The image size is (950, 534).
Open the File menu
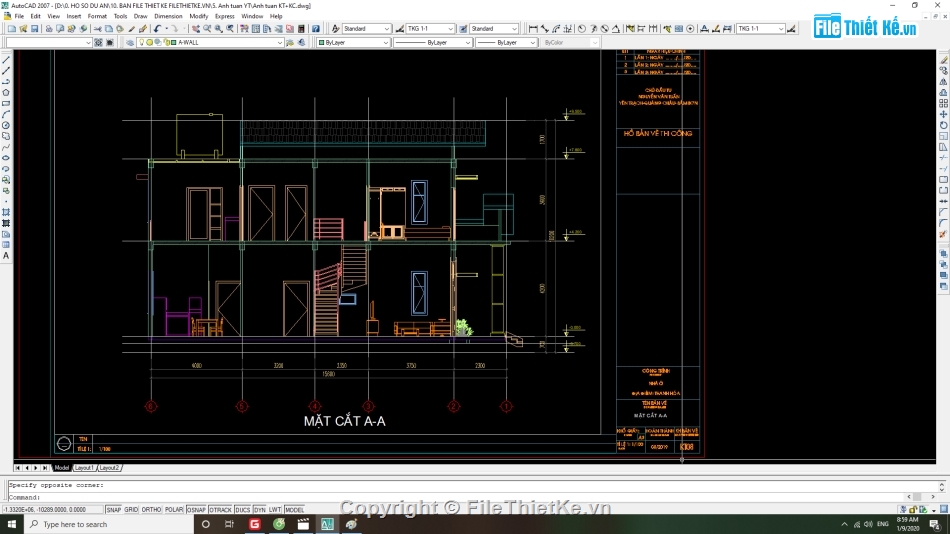point(19,16)
